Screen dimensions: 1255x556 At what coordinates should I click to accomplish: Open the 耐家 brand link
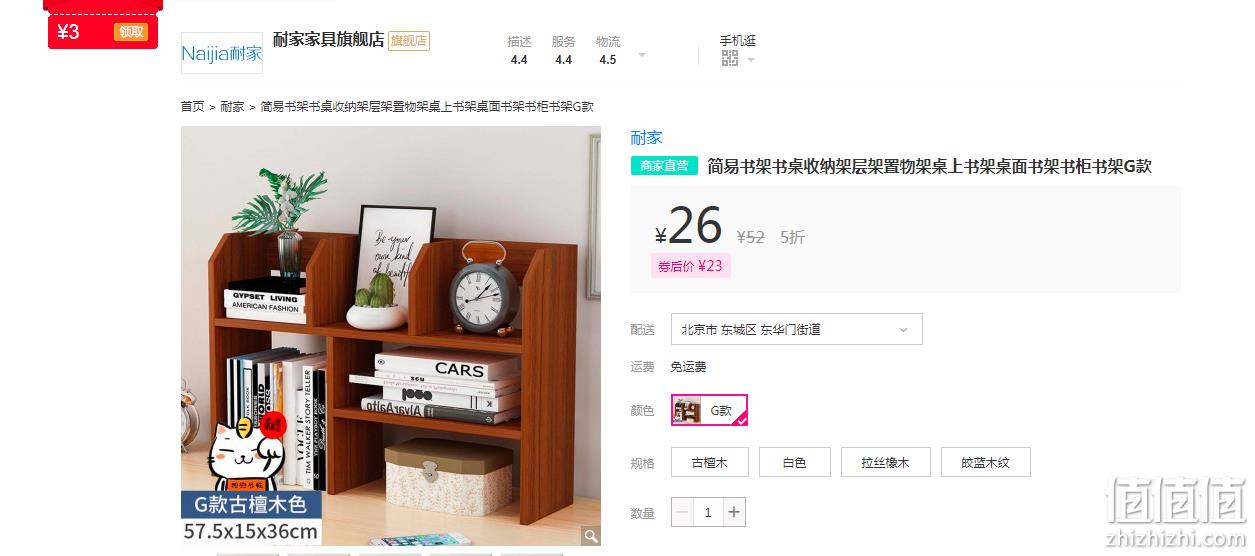(646, 138)
